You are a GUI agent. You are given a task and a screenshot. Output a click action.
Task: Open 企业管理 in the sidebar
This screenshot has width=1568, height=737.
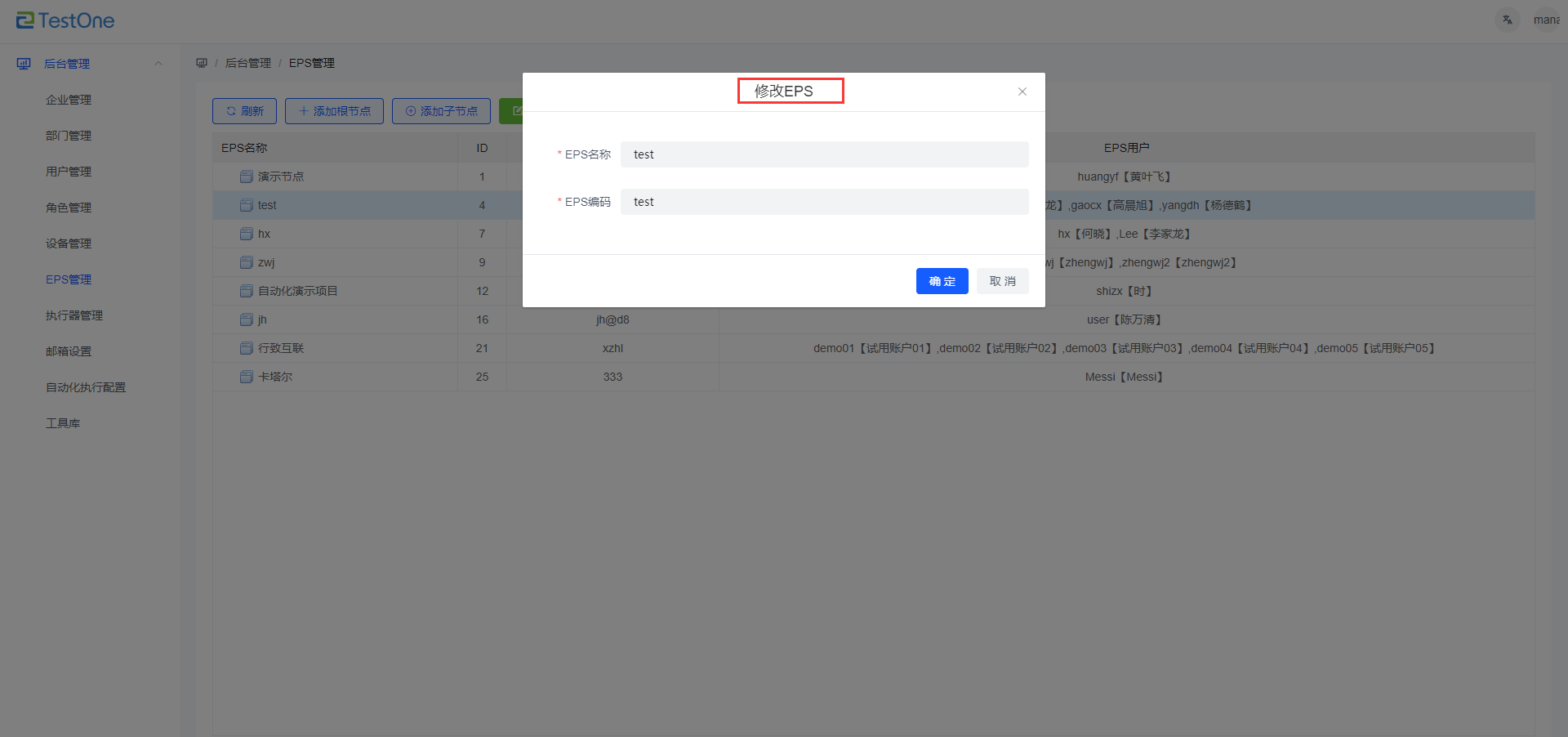69,100
